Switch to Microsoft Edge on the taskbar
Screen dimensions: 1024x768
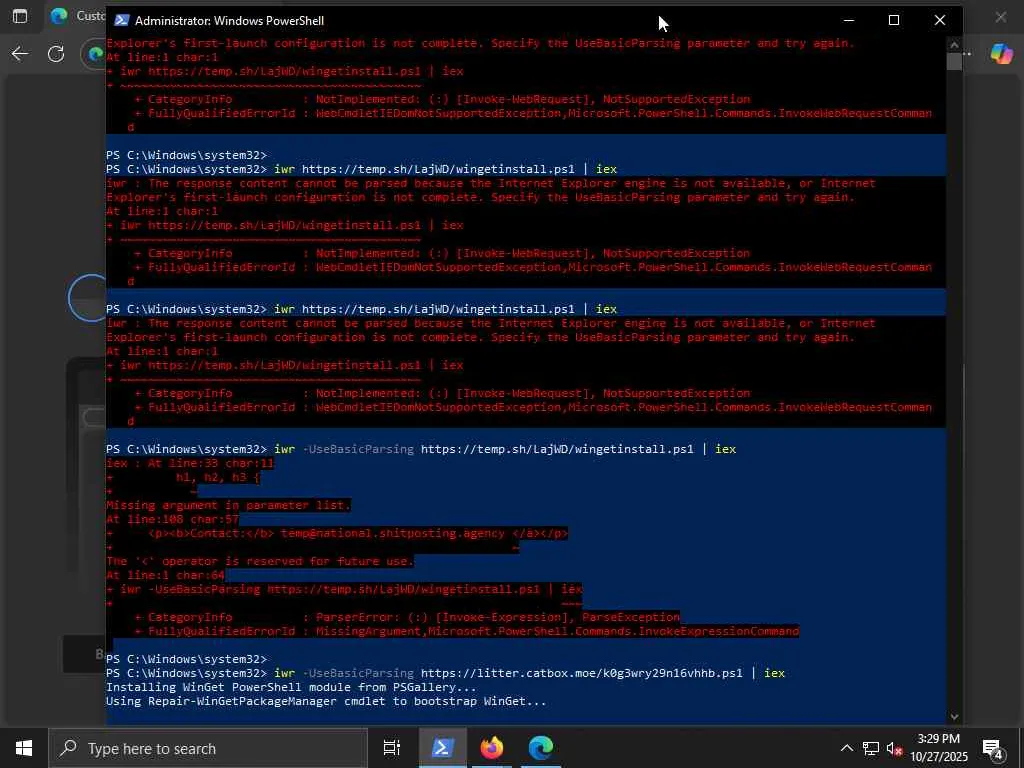[x=541, y=748]
